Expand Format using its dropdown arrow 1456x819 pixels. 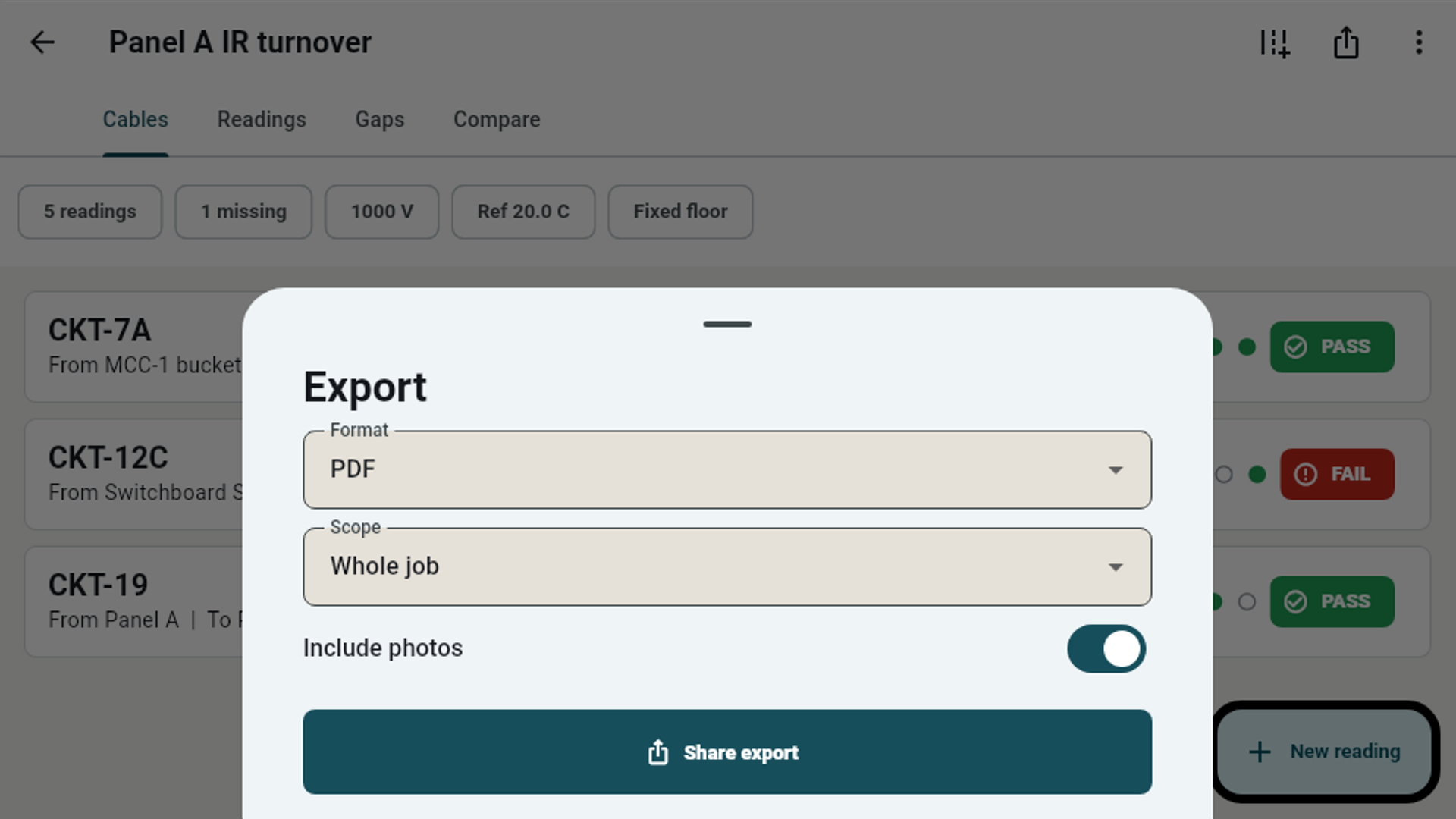pos(1116,470)
